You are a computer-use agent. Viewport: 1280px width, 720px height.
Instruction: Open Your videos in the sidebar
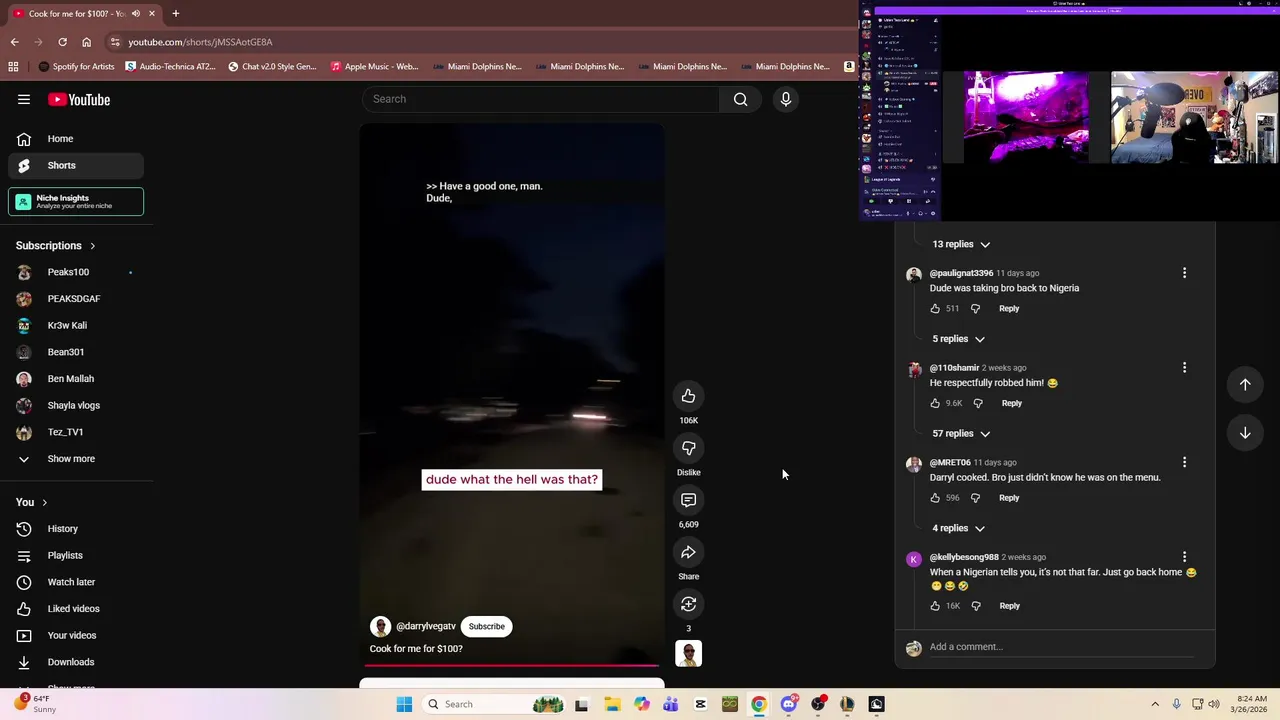pos(76,635)
